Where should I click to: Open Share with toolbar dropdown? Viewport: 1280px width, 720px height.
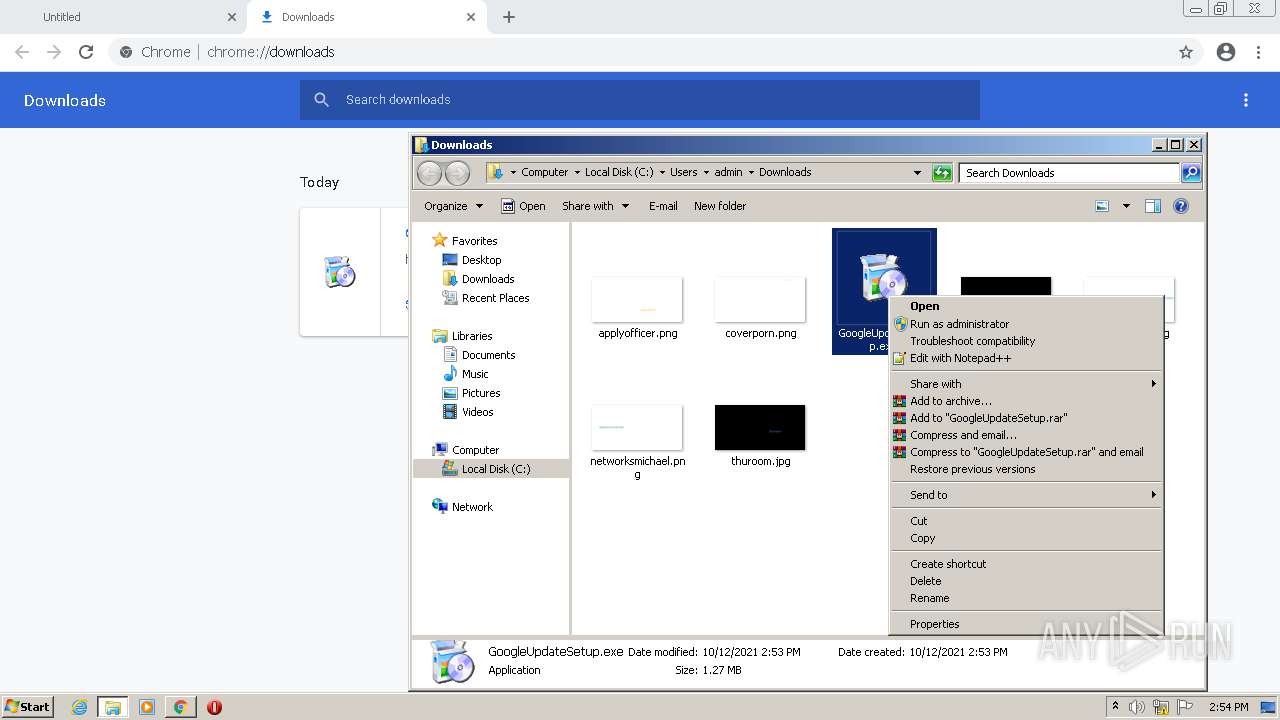click(596, 206)
